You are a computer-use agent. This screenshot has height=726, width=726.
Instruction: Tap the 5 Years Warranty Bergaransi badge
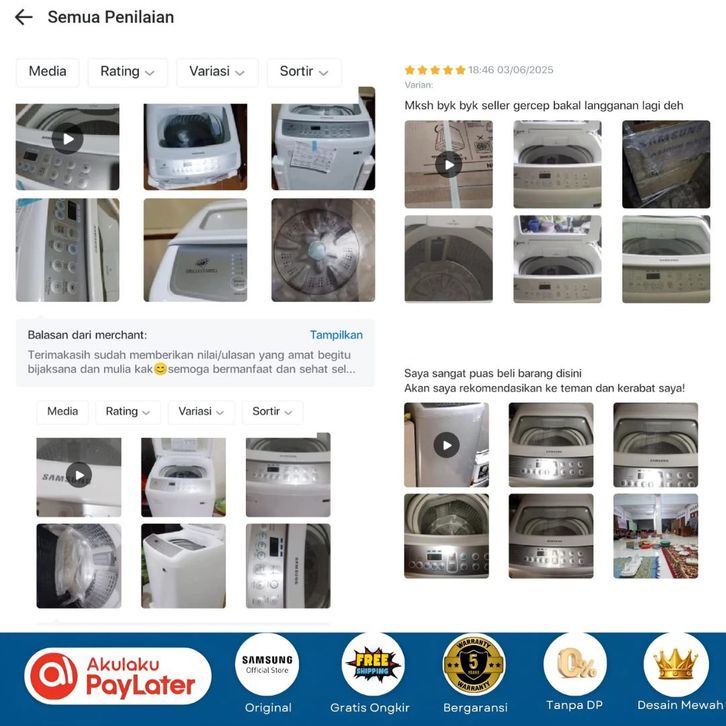474,675
